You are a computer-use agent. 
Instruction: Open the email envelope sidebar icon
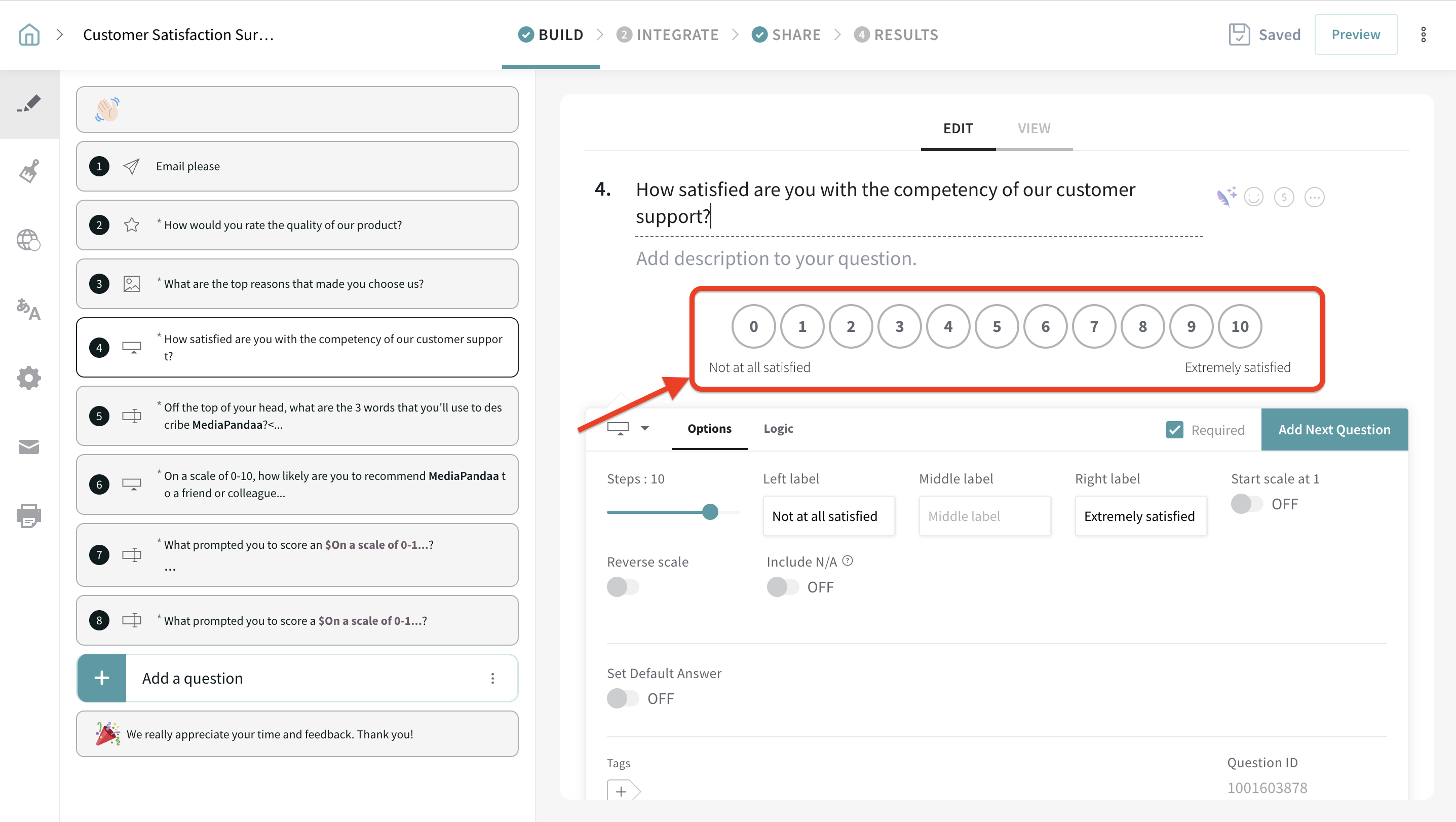(29, 446)
